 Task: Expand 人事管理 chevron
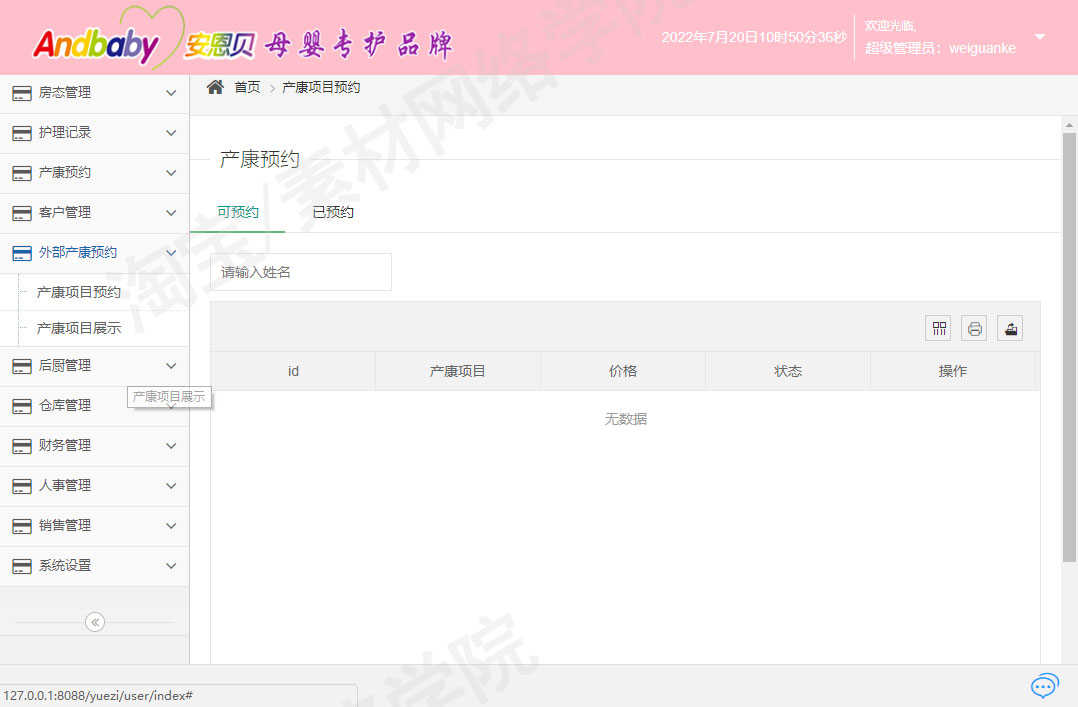click(171, 486)
